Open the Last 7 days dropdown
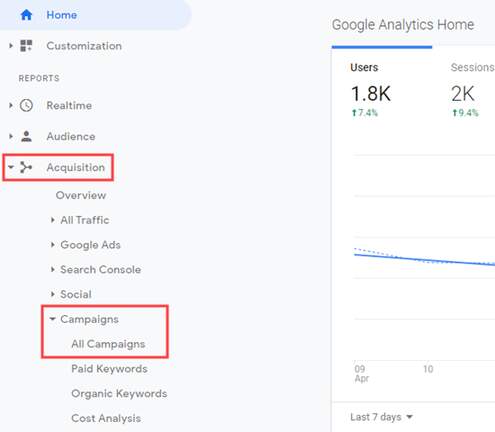 (381, 417)
